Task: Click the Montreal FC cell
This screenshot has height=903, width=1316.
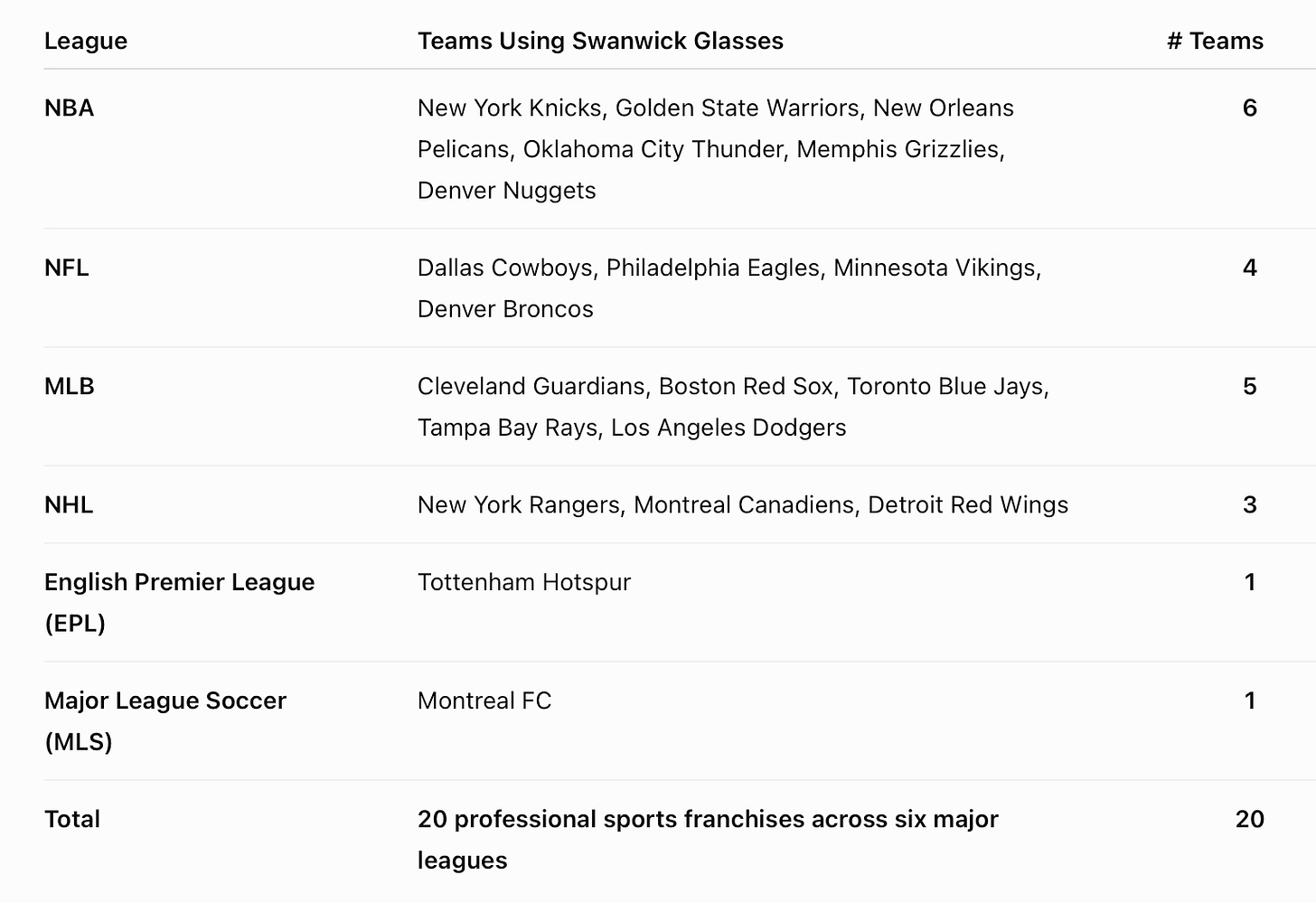Action: coord(484,701)
